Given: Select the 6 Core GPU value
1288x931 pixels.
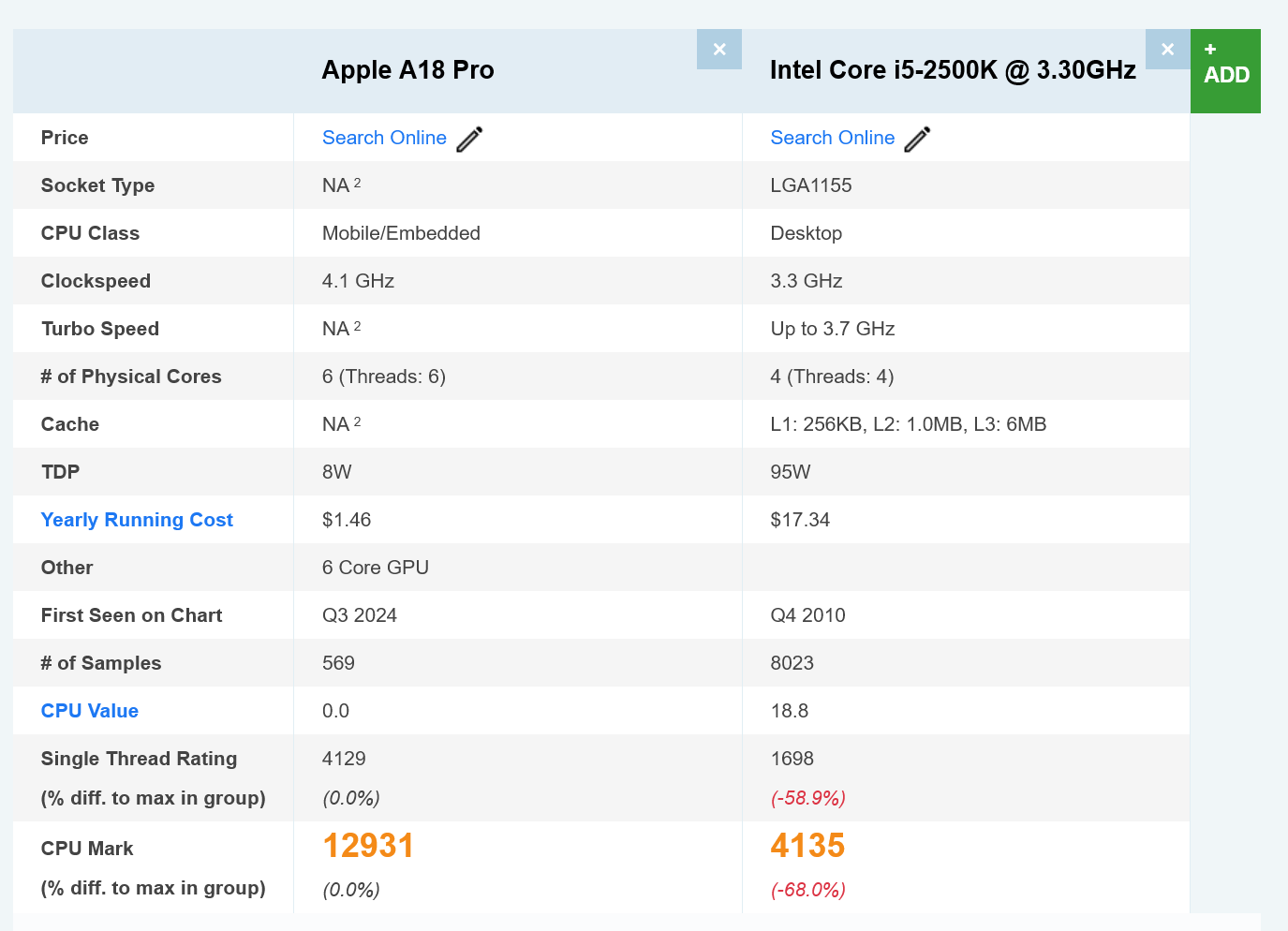Looking at the screenshot, I should tap(376, 568).
